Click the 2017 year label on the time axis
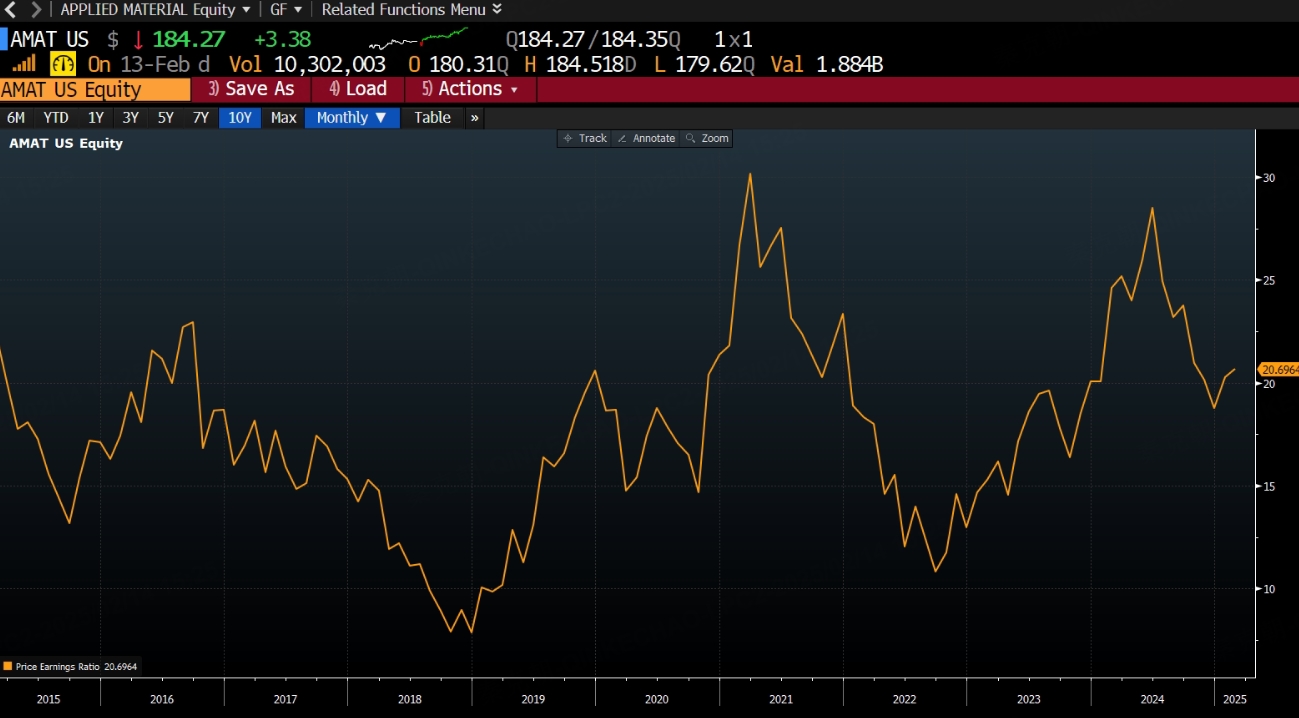The image size is (1299, 718). click(x=285, y=699)
